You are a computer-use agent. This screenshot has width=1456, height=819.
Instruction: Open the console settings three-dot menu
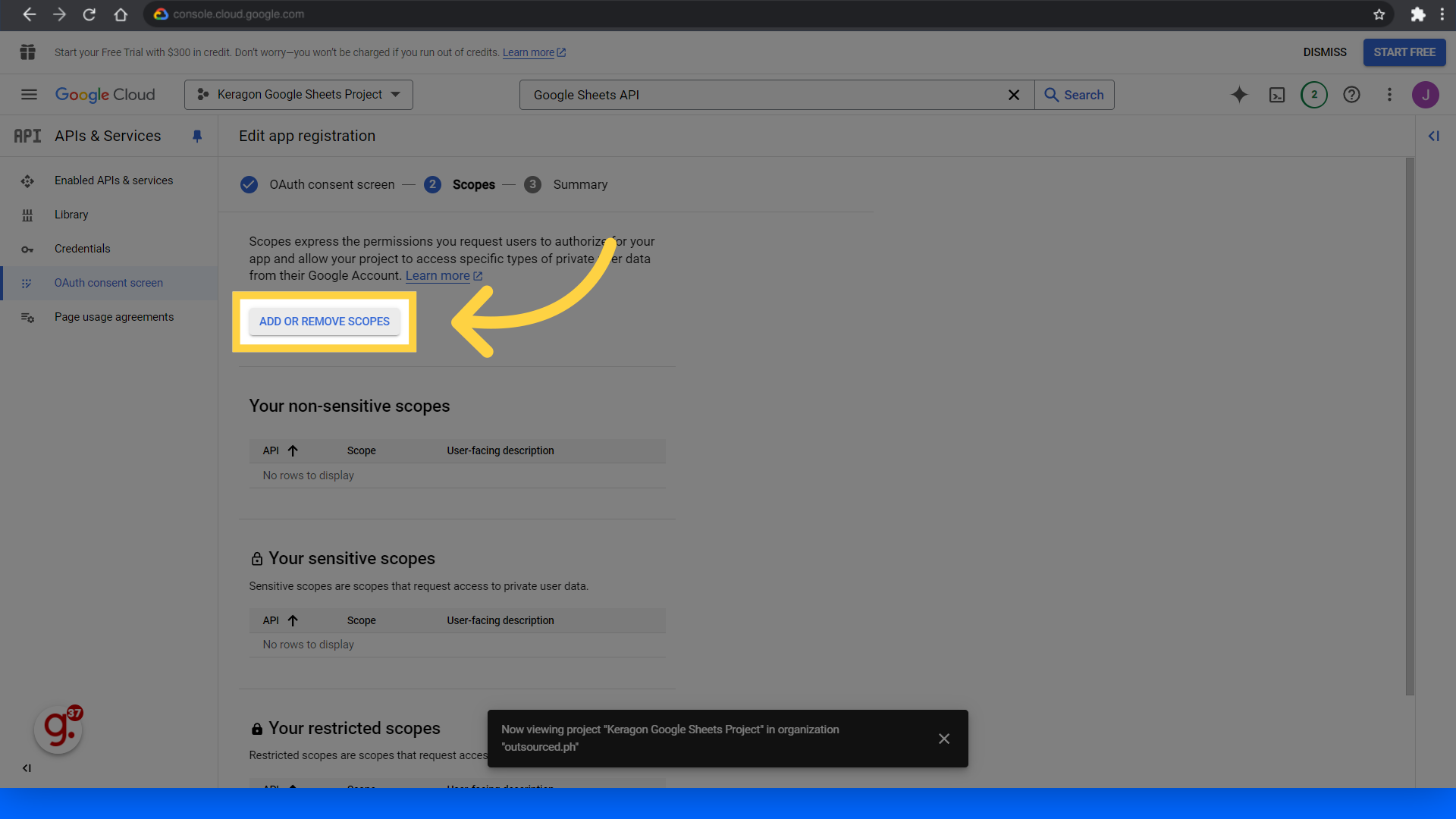click(1389, 95)
